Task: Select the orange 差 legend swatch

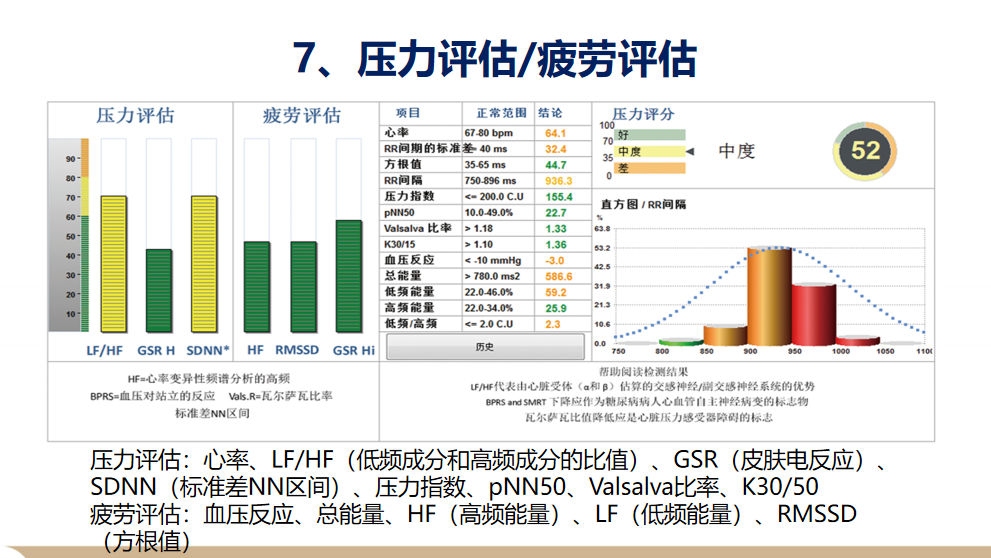Action: (x=649, y=168)
